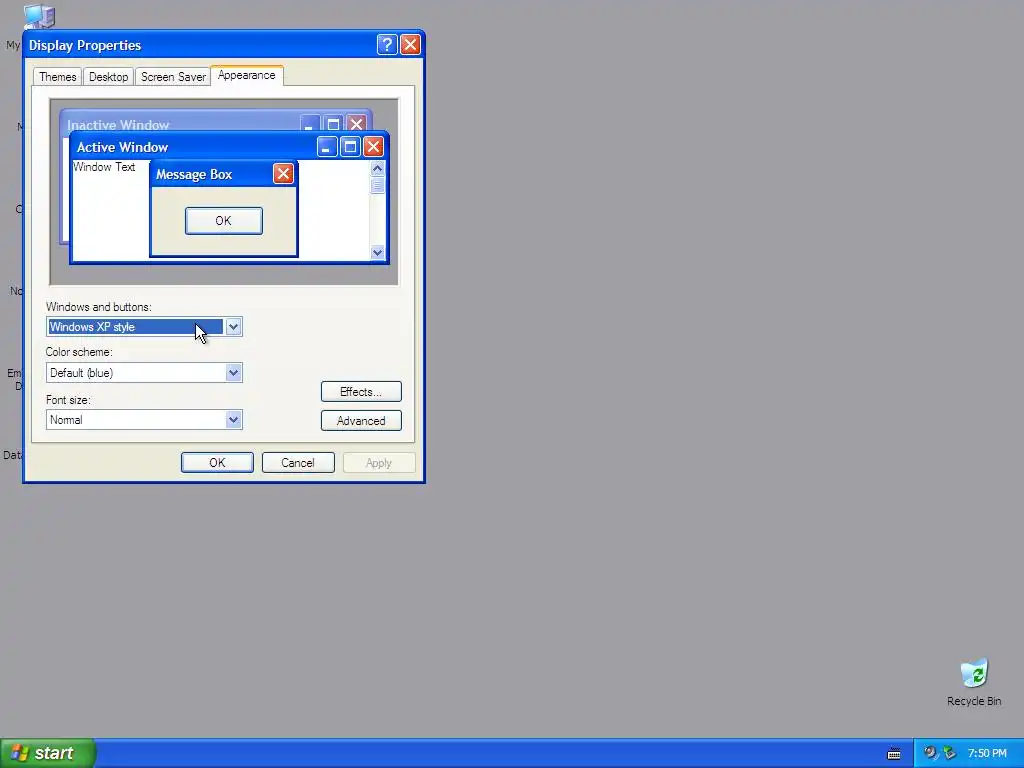This screenshot has height=768, width=1024.
Task: Click the Inactive Window preview close icon
Action: 356,124
